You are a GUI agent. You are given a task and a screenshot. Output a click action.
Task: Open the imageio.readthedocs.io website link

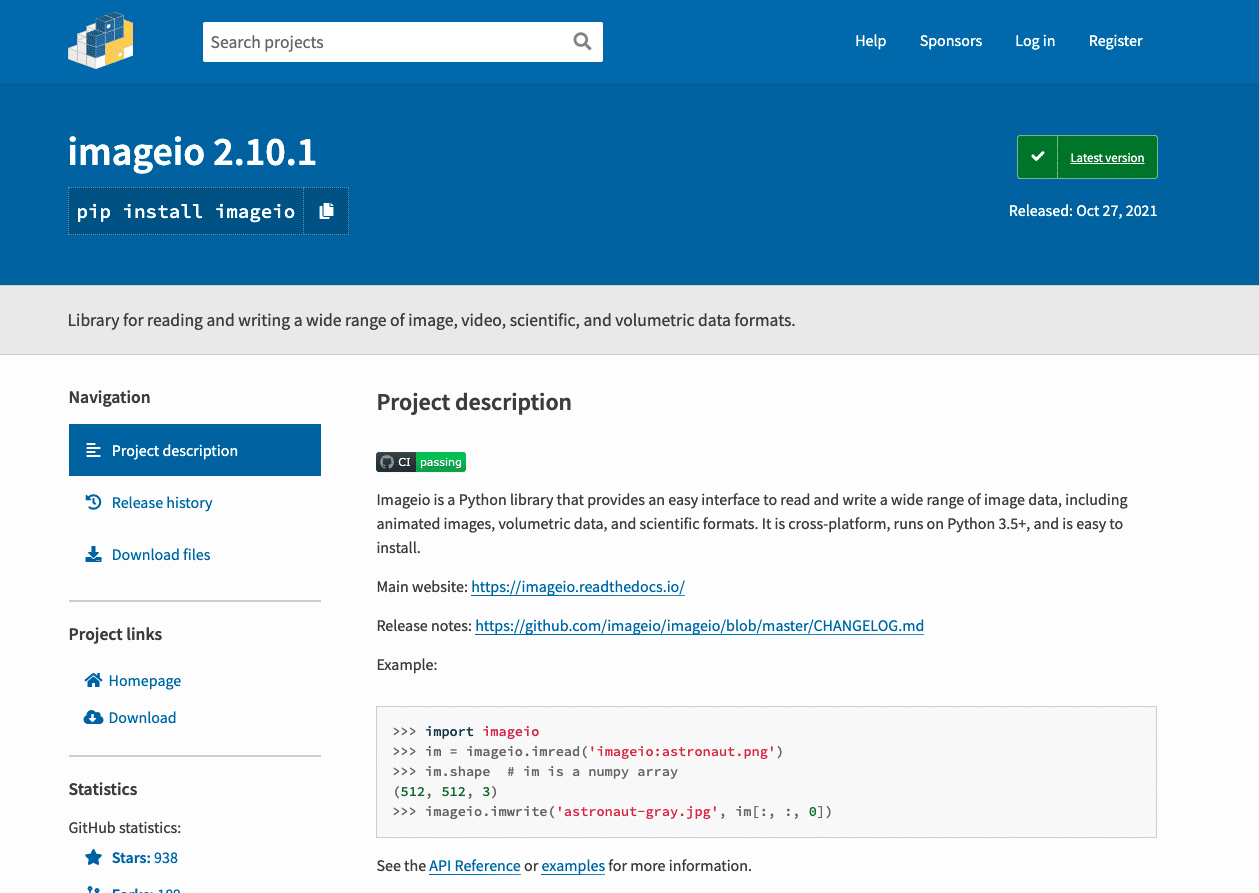[x=577, y=587]
